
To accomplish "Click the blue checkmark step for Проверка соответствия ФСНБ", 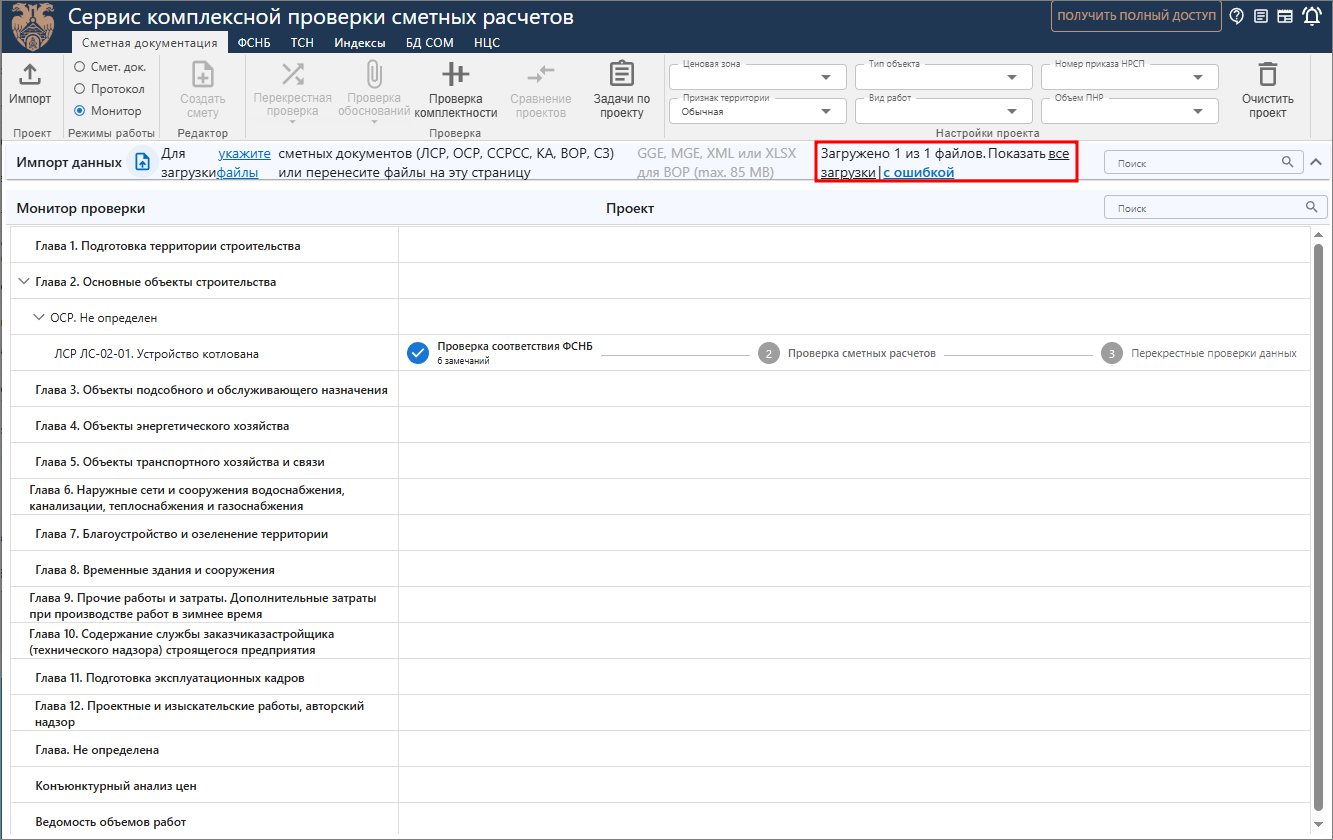I will click(418, 353).
